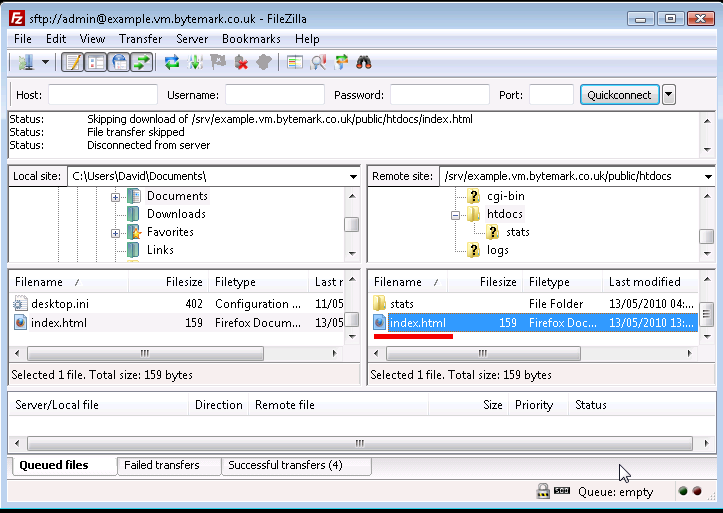Switch to the Failed transfers tab

[x=169, y=465]
